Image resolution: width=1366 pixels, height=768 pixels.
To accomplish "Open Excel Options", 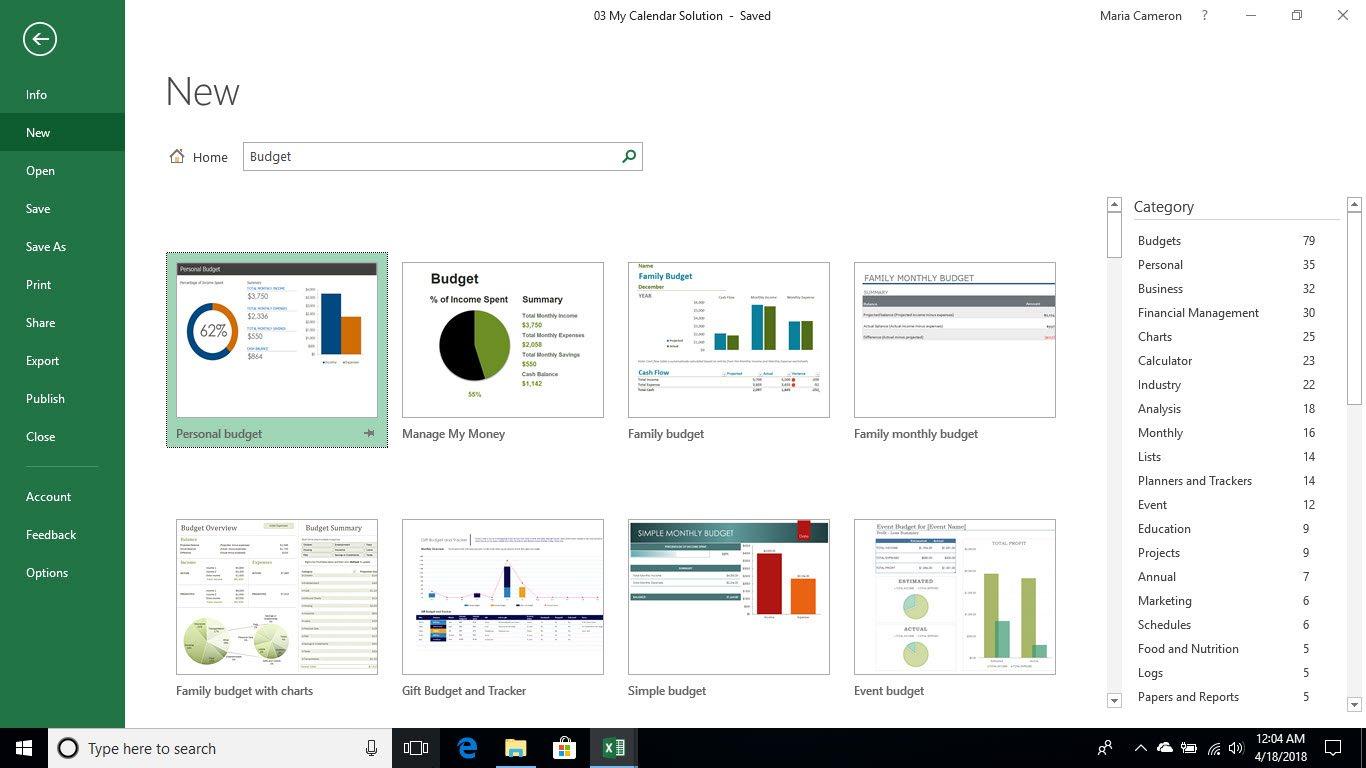I will pos(62,572).
